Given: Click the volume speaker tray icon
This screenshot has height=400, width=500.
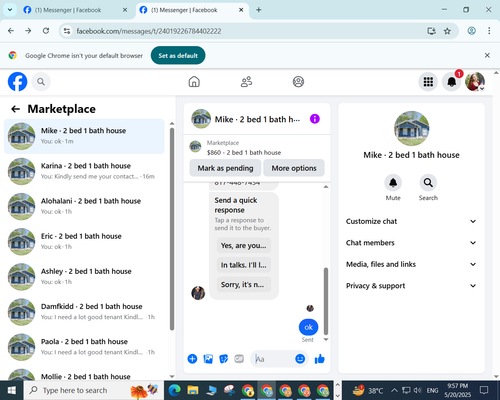Looking at the screenshot, I should (x=417, y=390).
